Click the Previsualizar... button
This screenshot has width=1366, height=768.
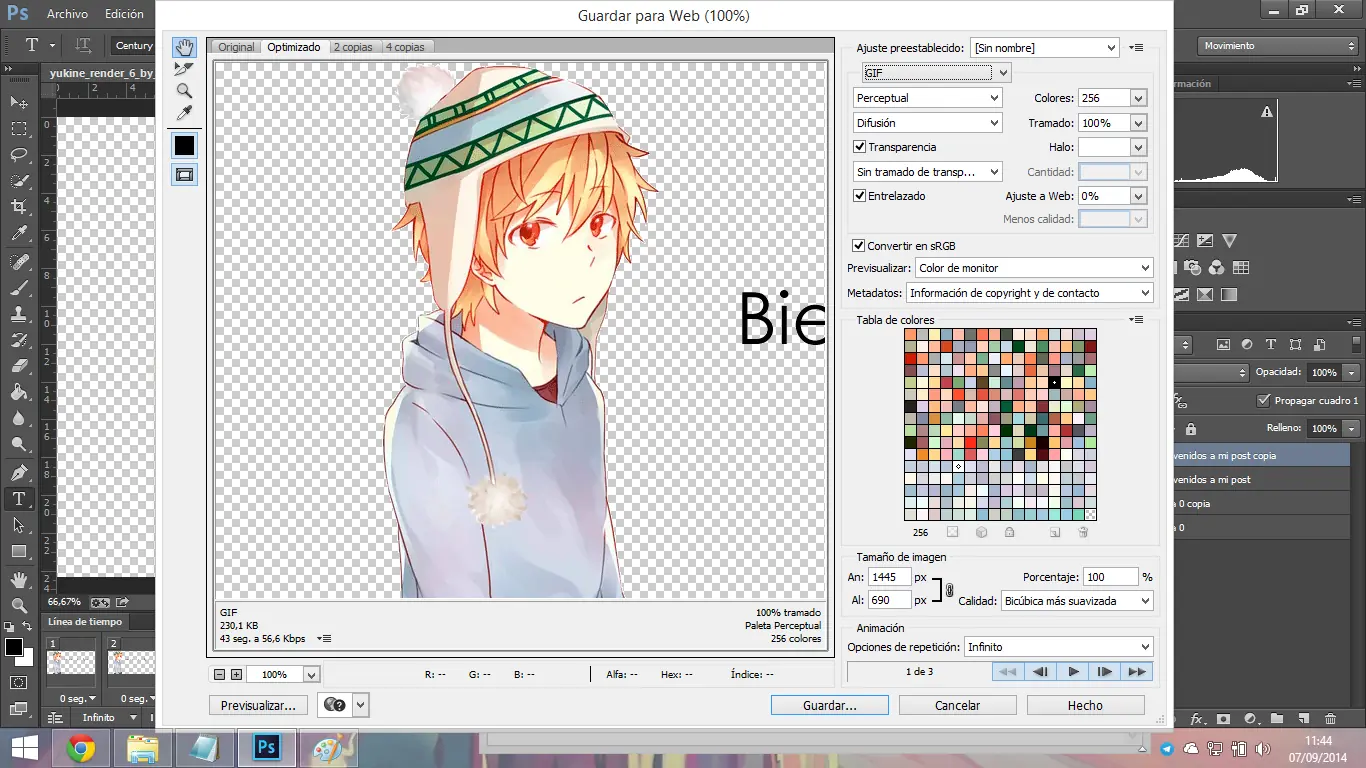point(258,705)
